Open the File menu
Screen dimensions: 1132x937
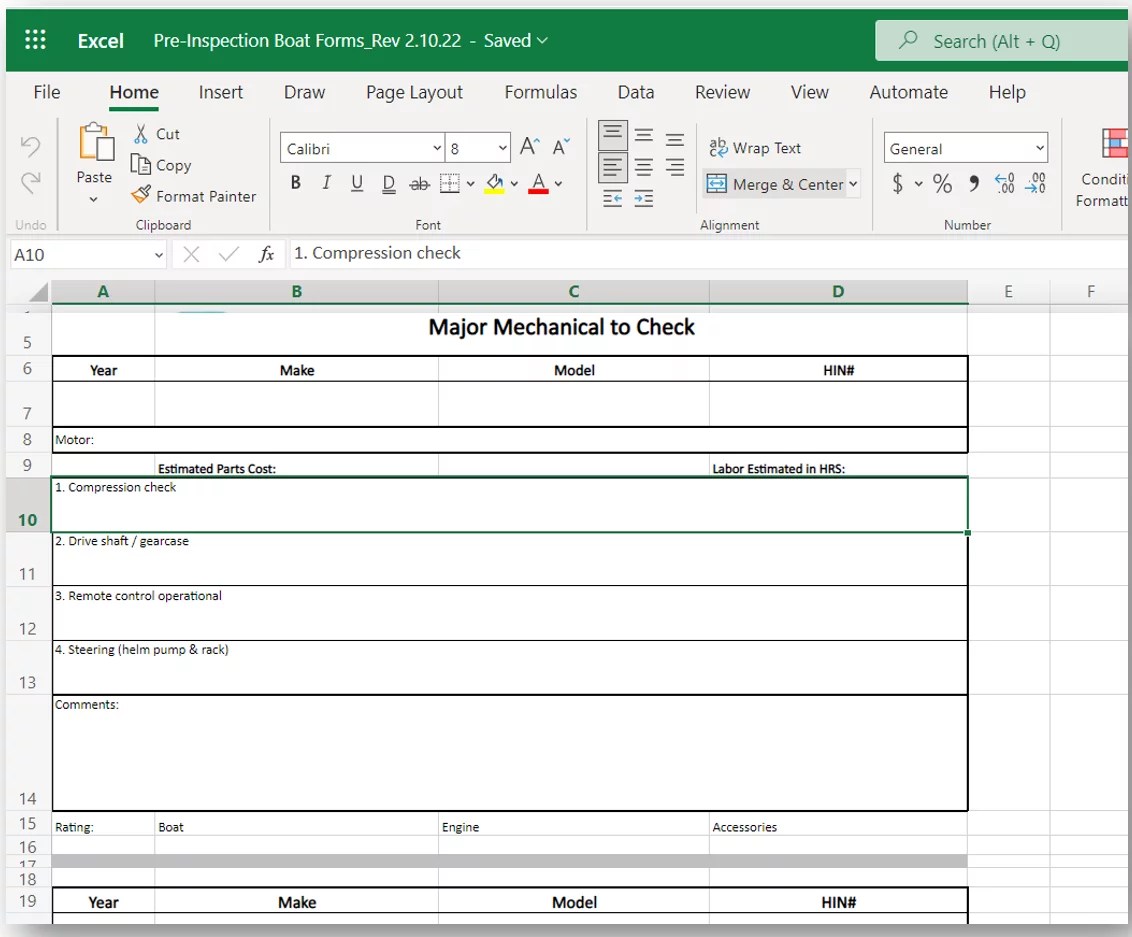47,92
